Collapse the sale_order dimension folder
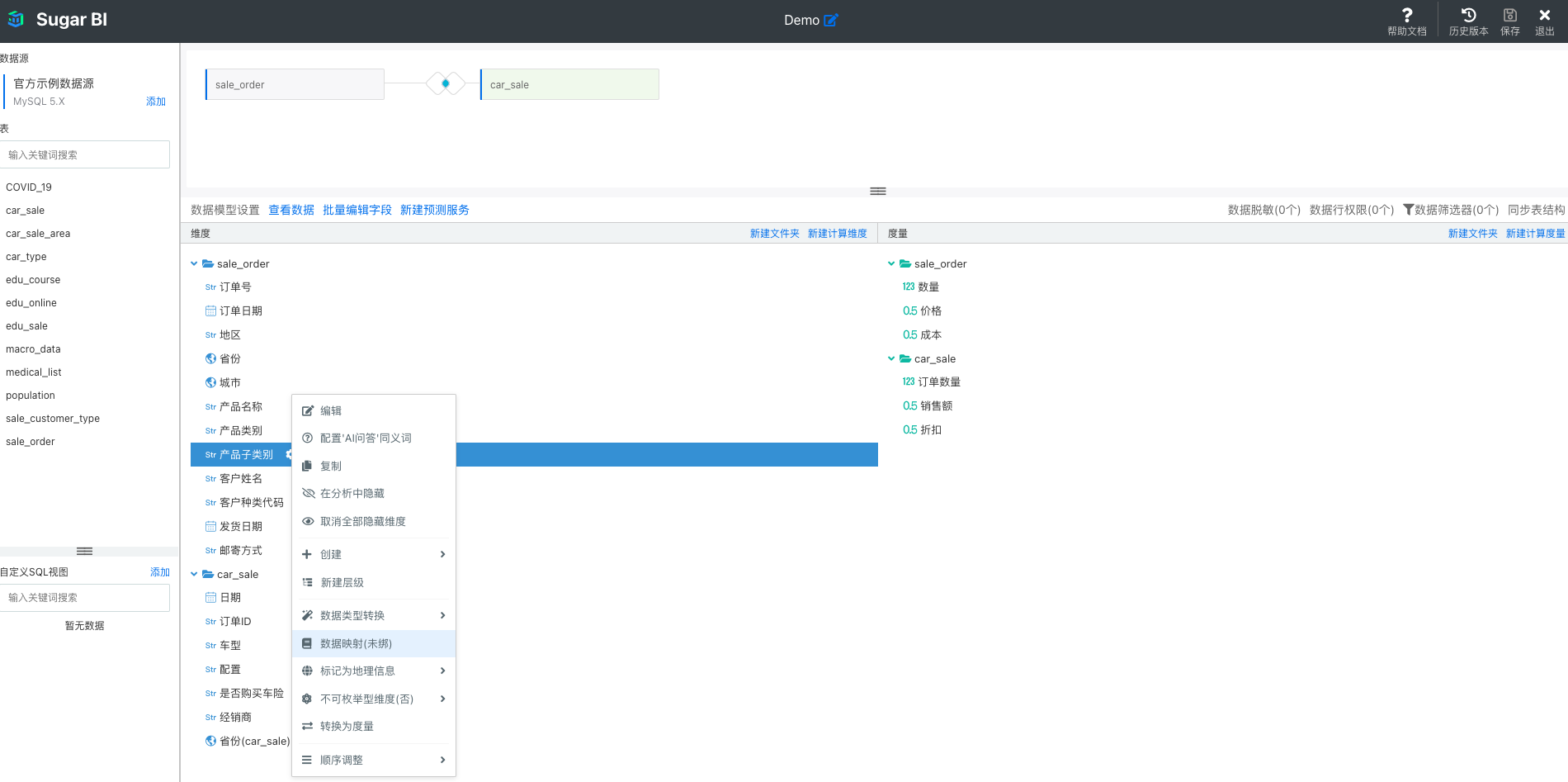Image resolution: width=1568 pixels, height=782 pixels. tap(195, 263)
